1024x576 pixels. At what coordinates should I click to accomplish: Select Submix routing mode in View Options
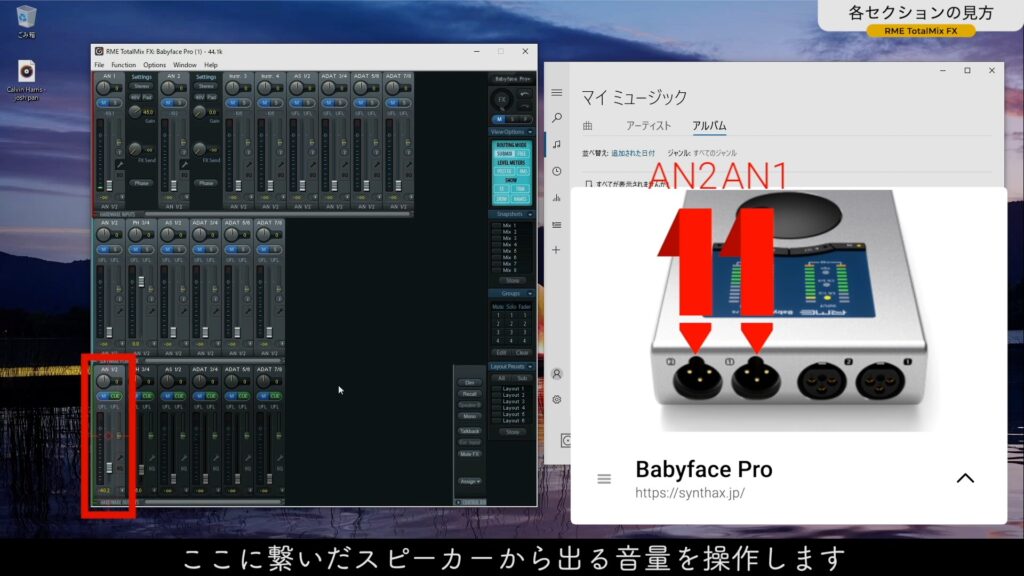coord(504,154)
